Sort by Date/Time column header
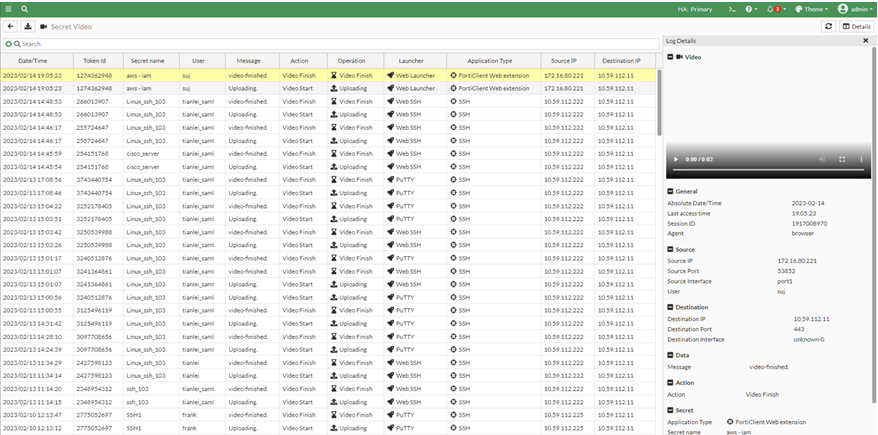 click(32, 60)
